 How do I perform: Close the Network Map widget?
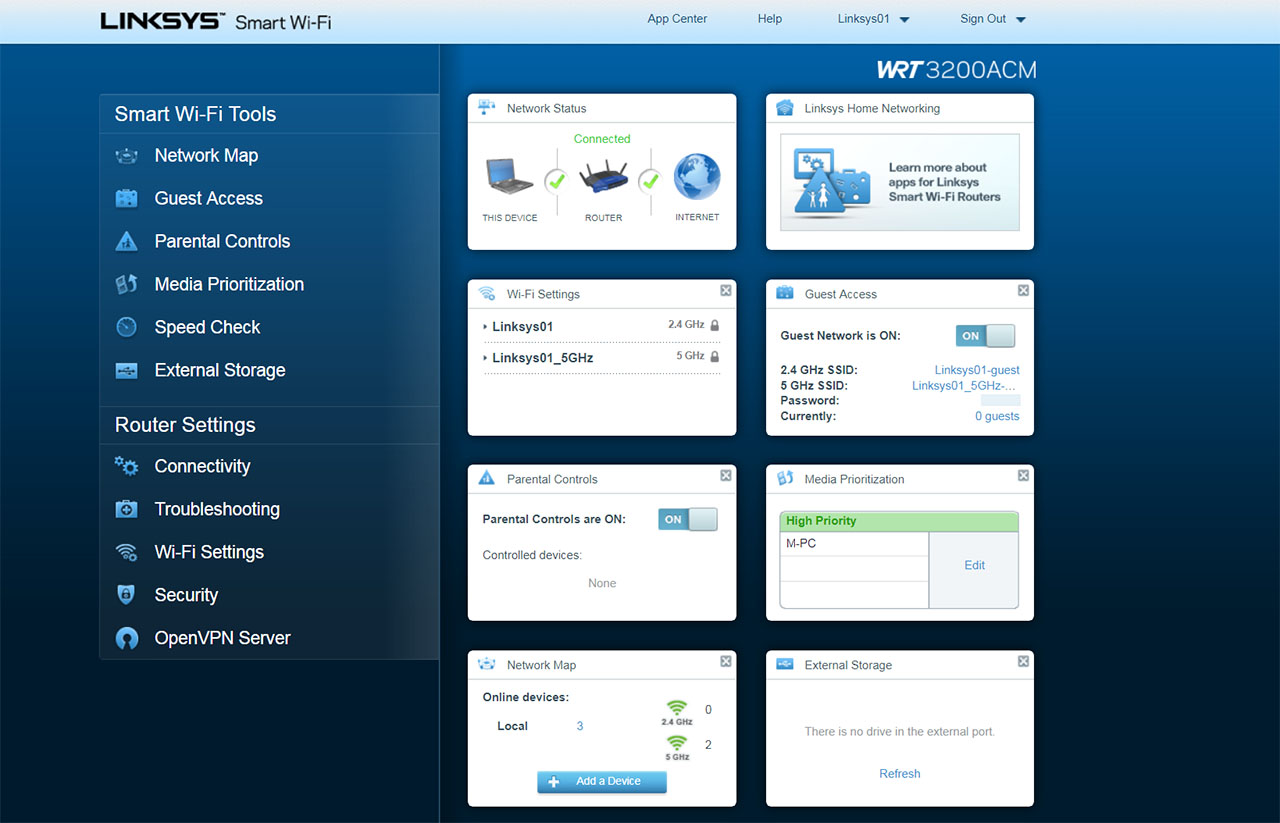(x=726, y=661)
